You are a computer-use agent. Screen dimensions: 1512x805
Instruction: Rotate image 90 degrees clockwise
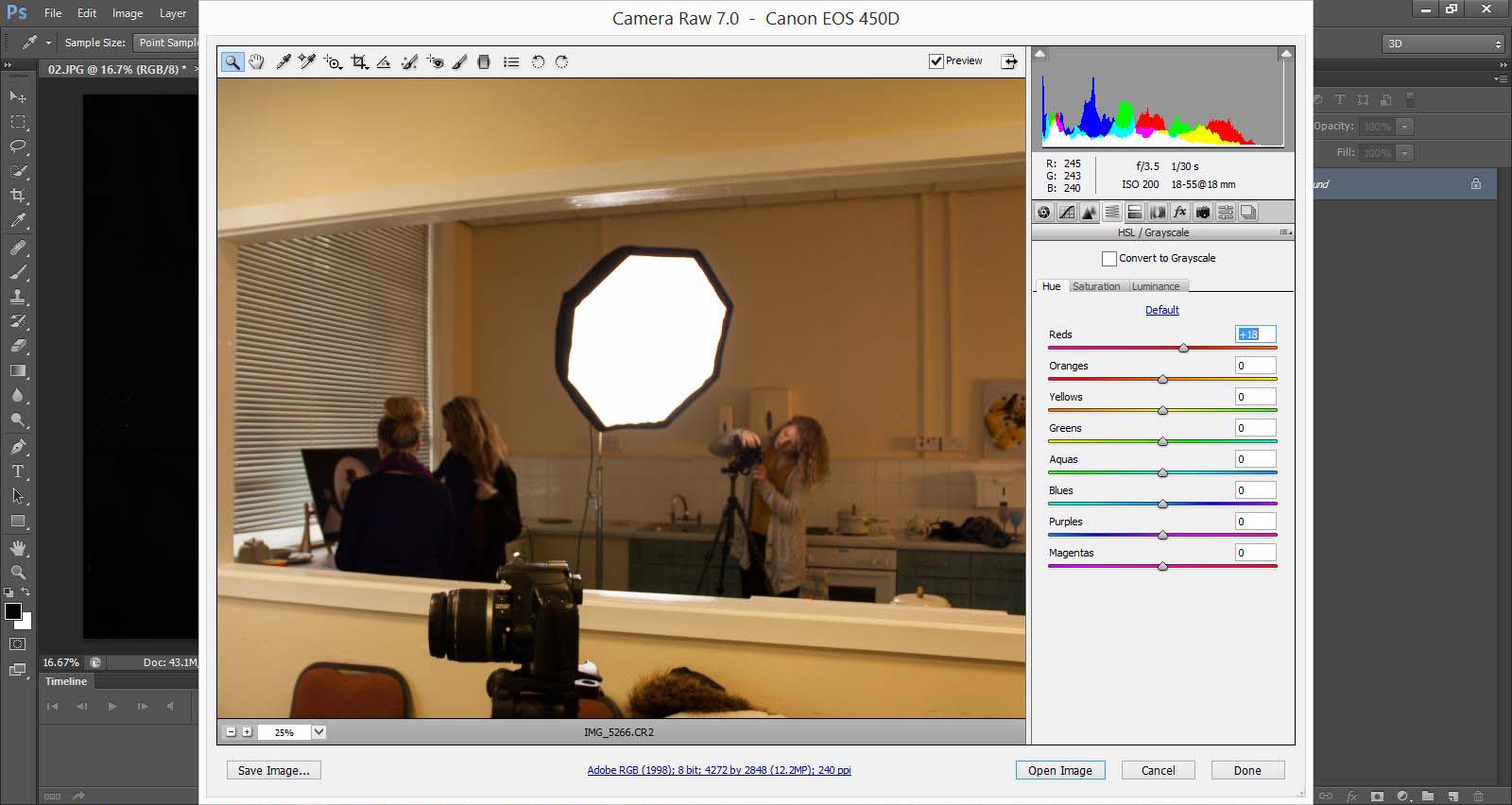[x=561, y=62]
